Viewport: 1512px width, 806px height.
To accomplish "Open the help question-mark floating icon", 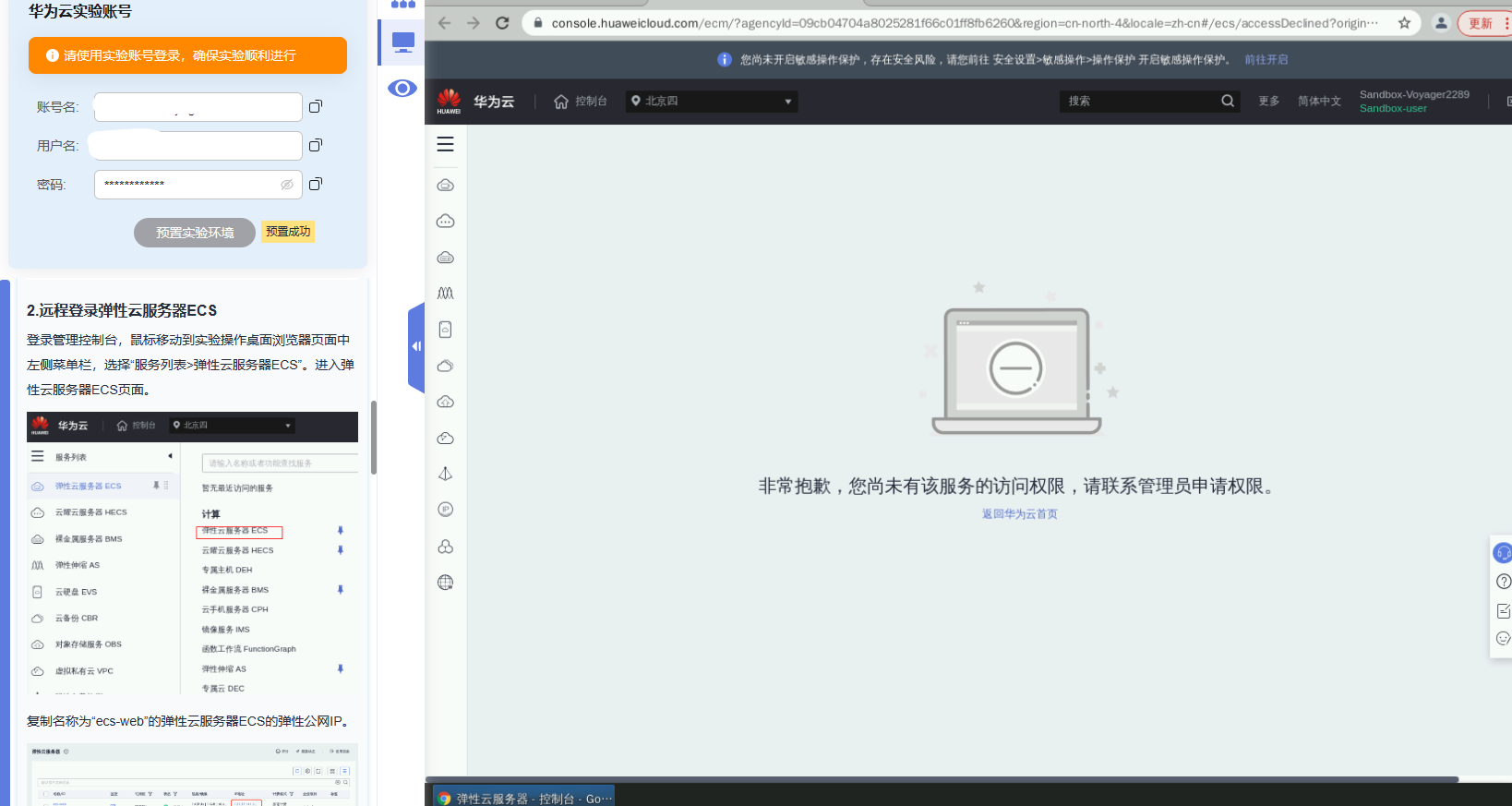I will pyautogui.click(x=1503, y=581).
